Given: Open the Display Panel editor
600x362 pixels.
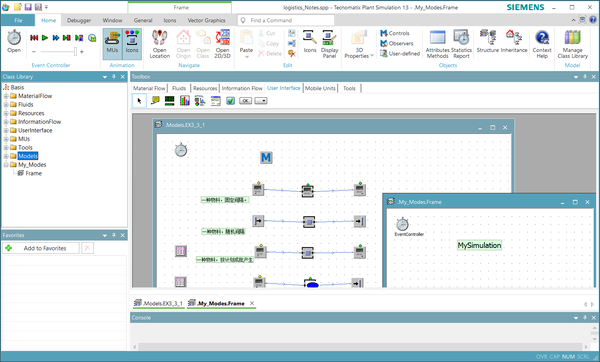Looking at the screenshot, I should [329, 44].
